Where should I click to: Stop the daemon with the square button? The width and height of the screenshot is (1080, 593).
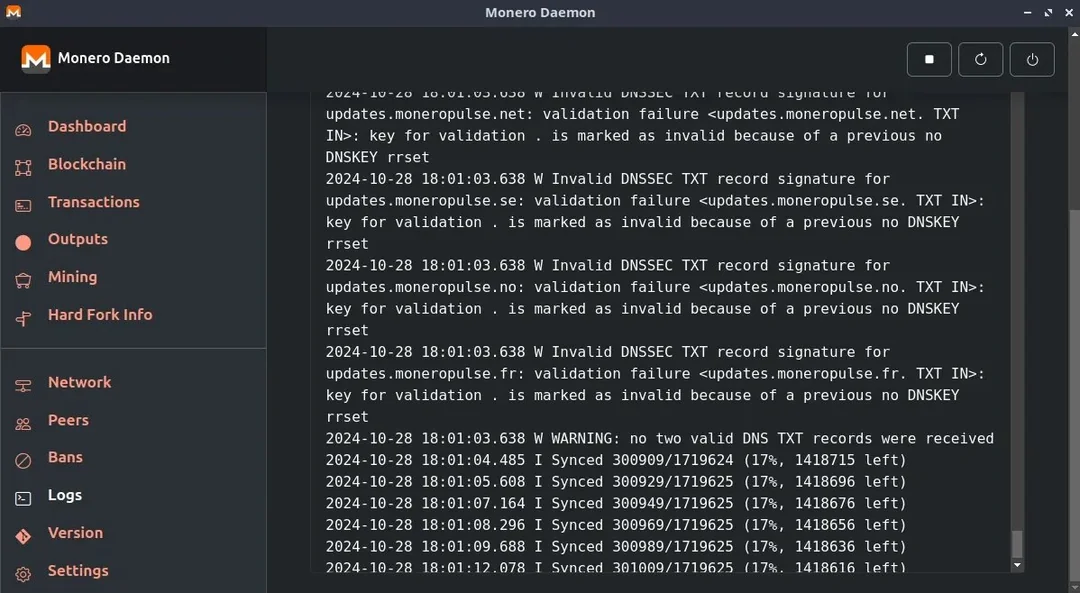pyautogui.click(x=929, y=59)
